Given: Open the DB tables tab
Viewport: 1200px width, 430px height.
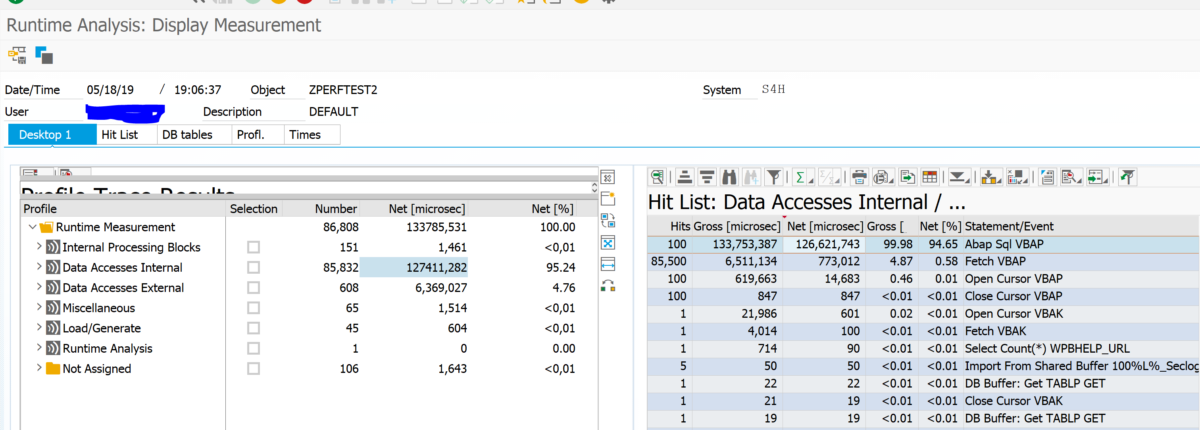Looking at the screenshot, I should pos(187,134).
